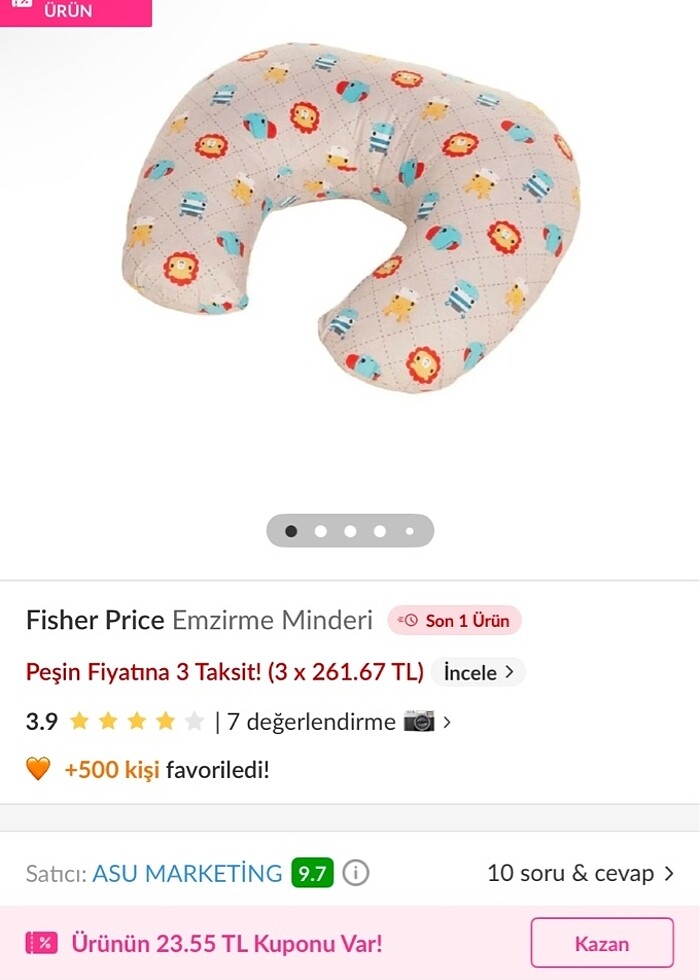Tap the orange heart favorites icon
The width and height of the screenshot is (700, 980).
(x=37, y=769)
